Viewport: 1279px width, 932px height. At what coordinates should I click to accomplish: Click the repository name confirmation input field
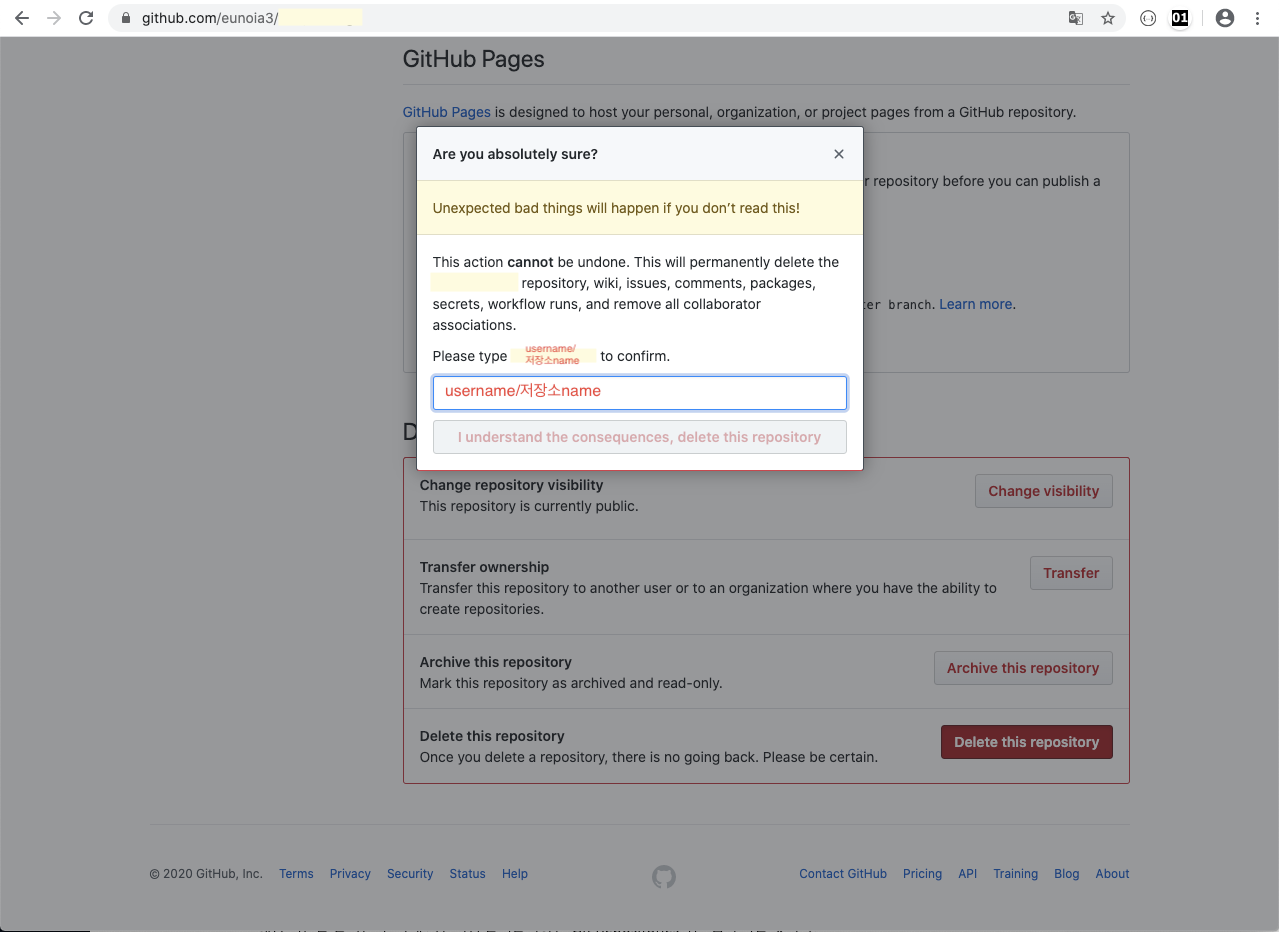pyautogui.click(x=640, y=392)
